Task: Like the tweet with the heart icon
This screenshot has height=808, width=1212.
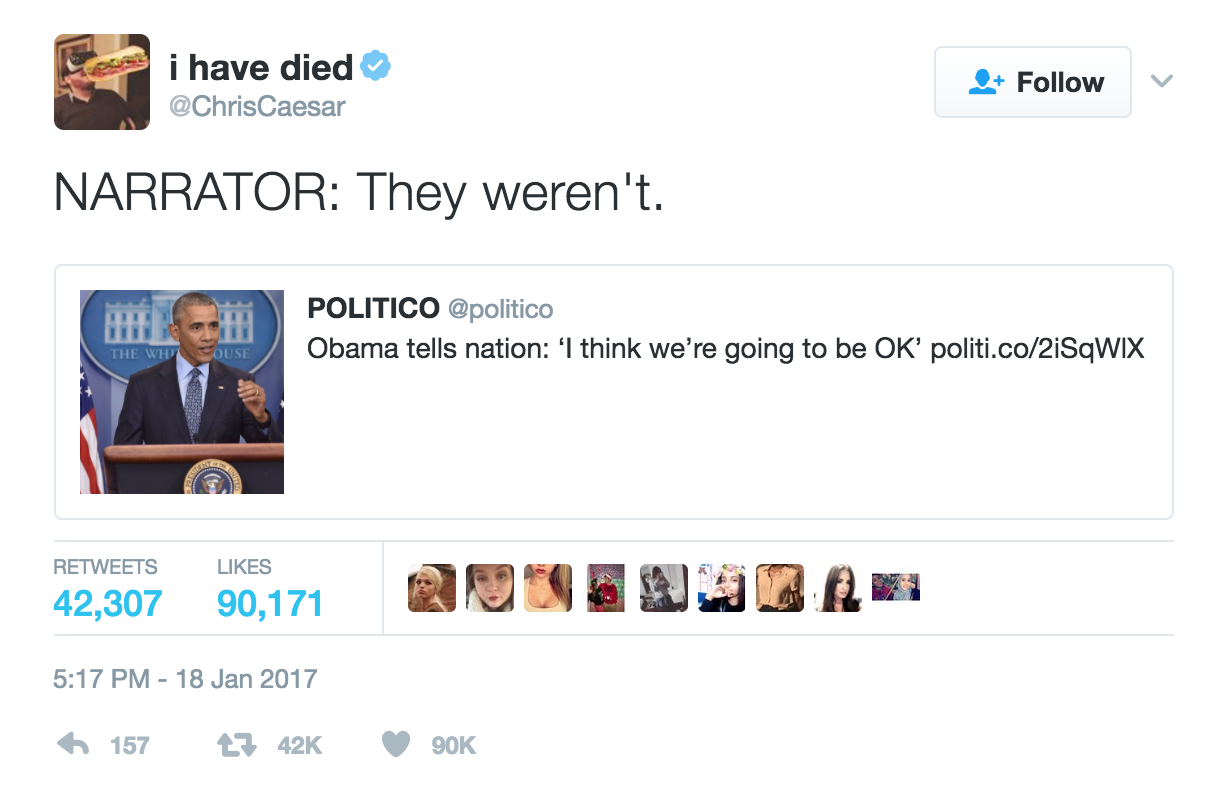Action: tap(396, 744)
